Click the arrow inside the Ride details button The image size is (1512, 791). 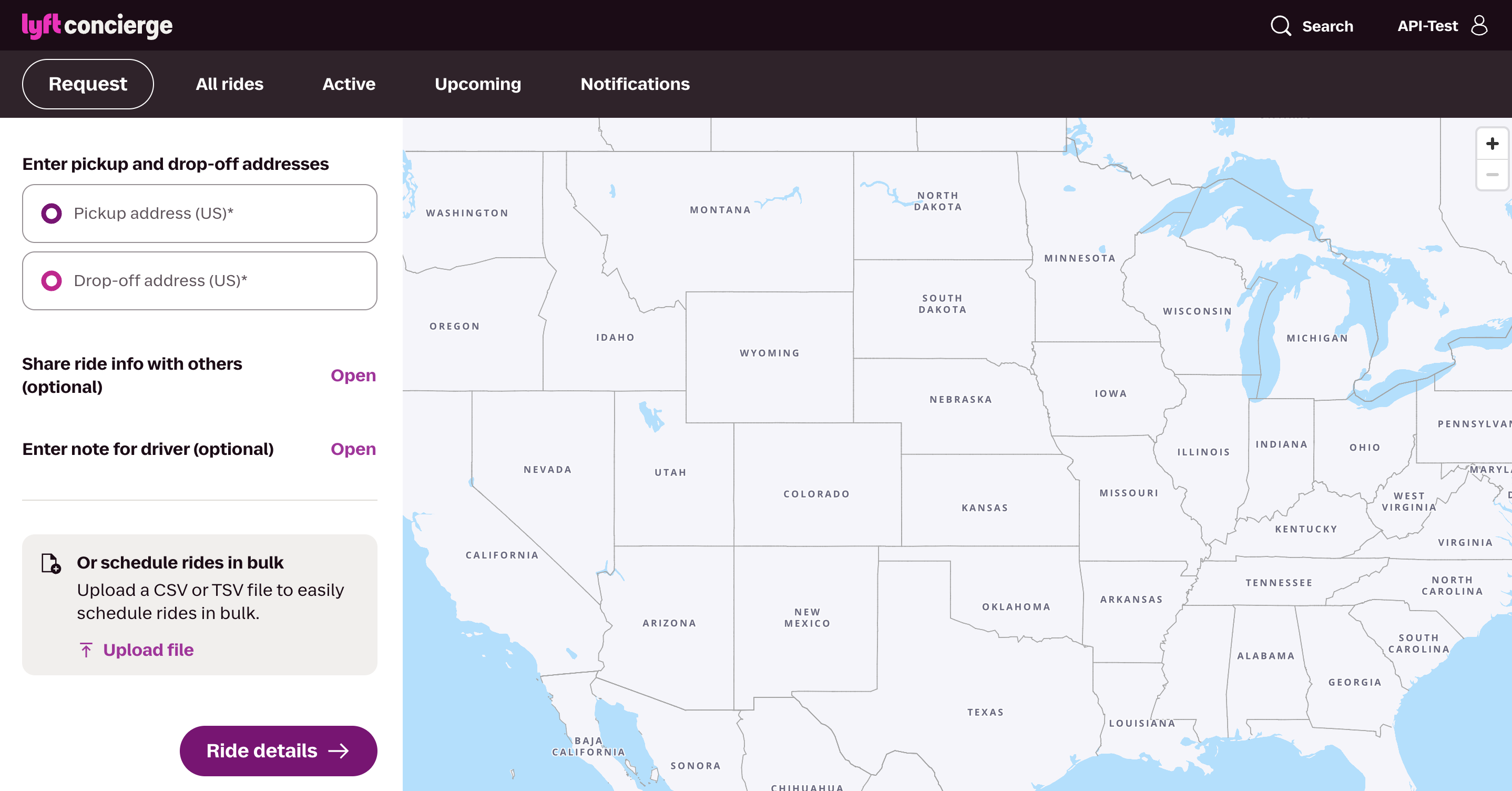(338, 751)
